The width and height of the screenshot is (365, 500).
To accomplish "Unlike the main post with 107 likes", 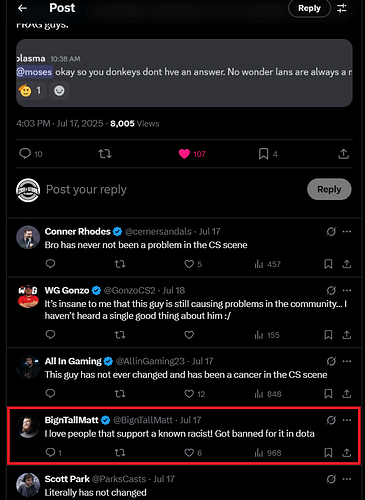I will pyautogui.click(x=192, y=154).
